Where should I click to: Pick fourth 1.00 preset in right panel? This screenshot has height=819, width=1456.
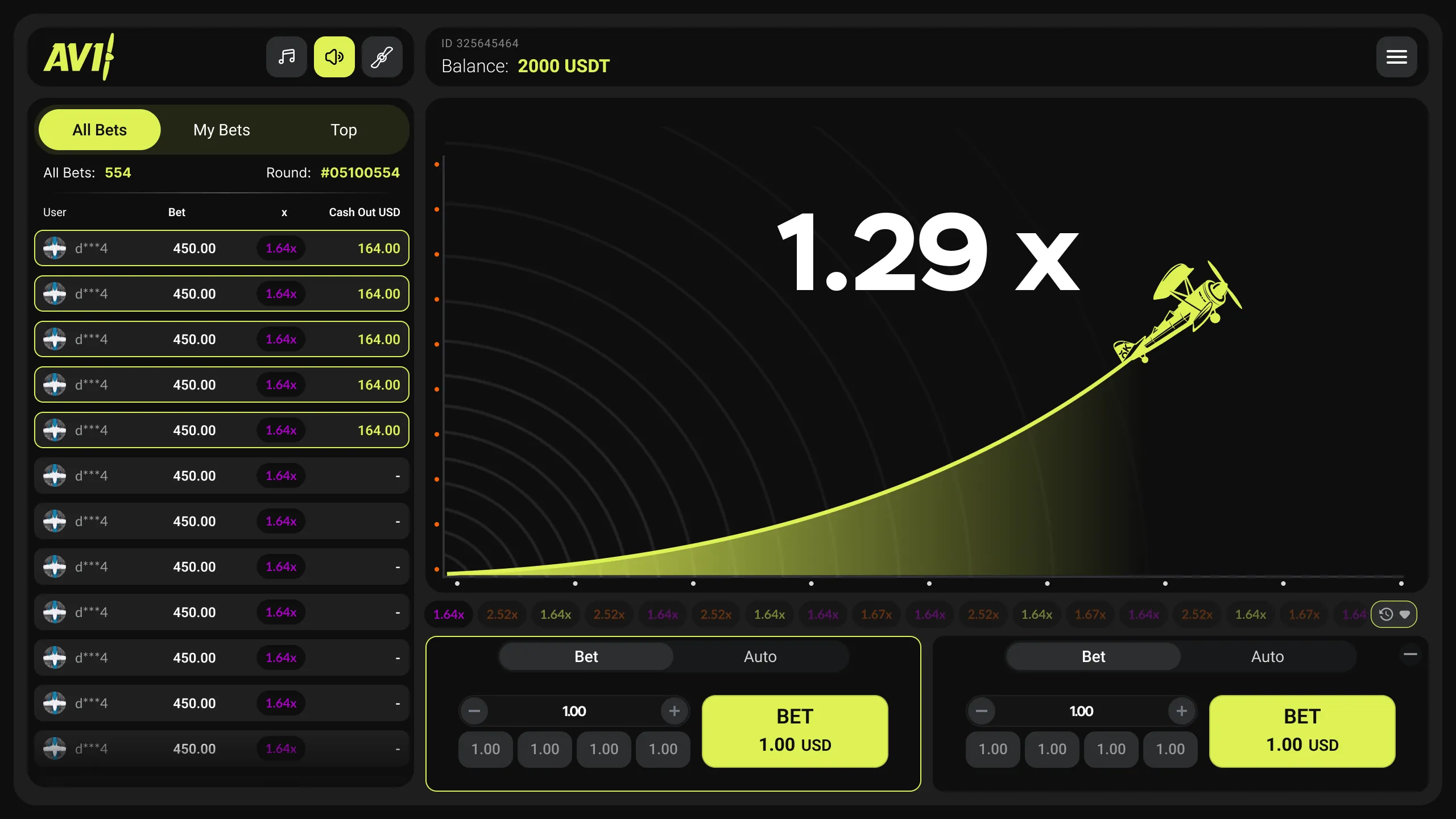(x=1170, y=749)
